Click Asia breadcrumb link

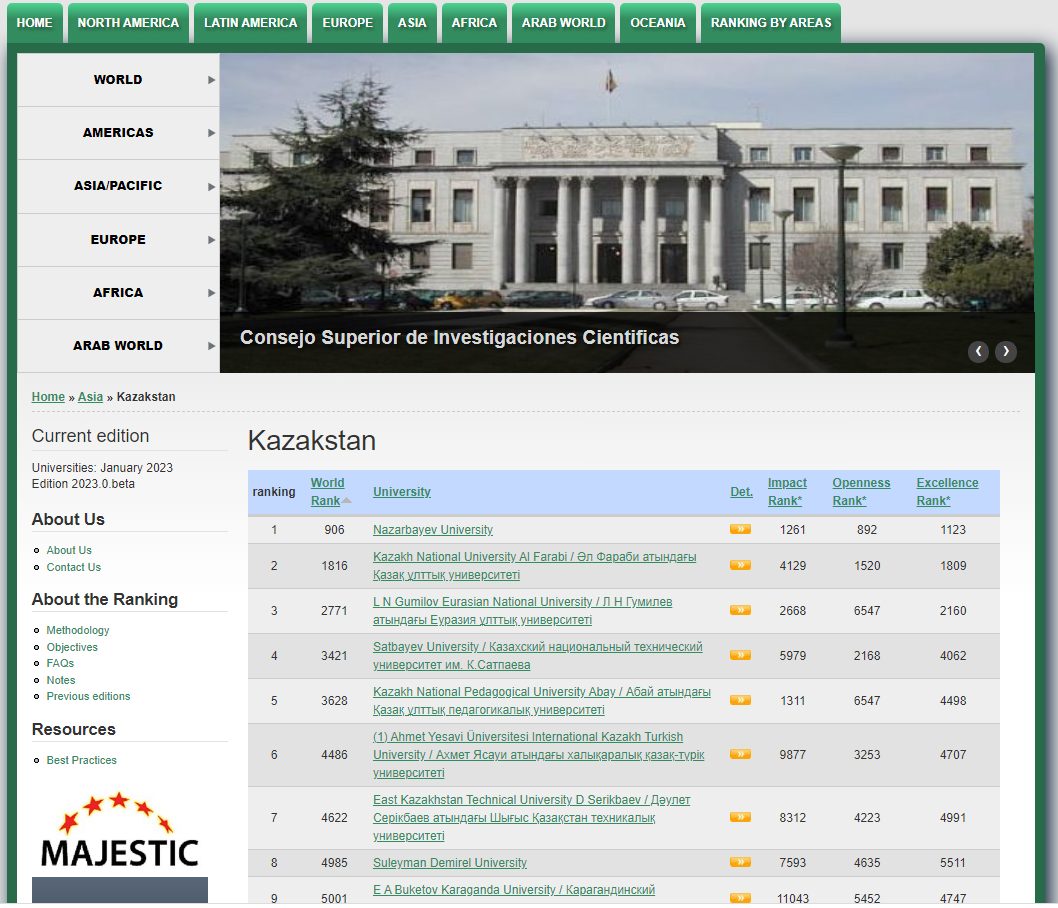coord(90,397)
